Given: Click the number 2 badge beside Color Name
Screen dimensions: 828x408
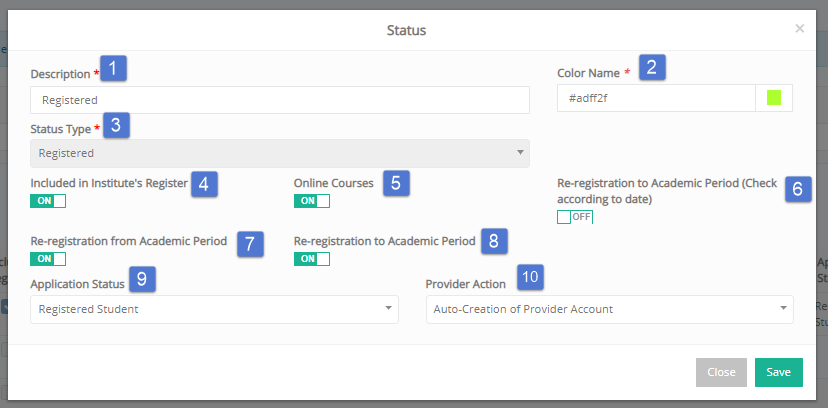Looking at the screenshot, I should coord(652,67).
